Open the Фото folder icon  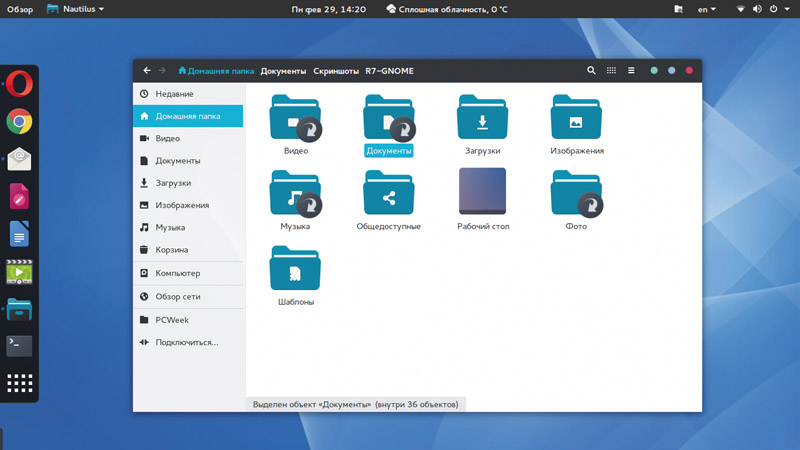(577, 193)
